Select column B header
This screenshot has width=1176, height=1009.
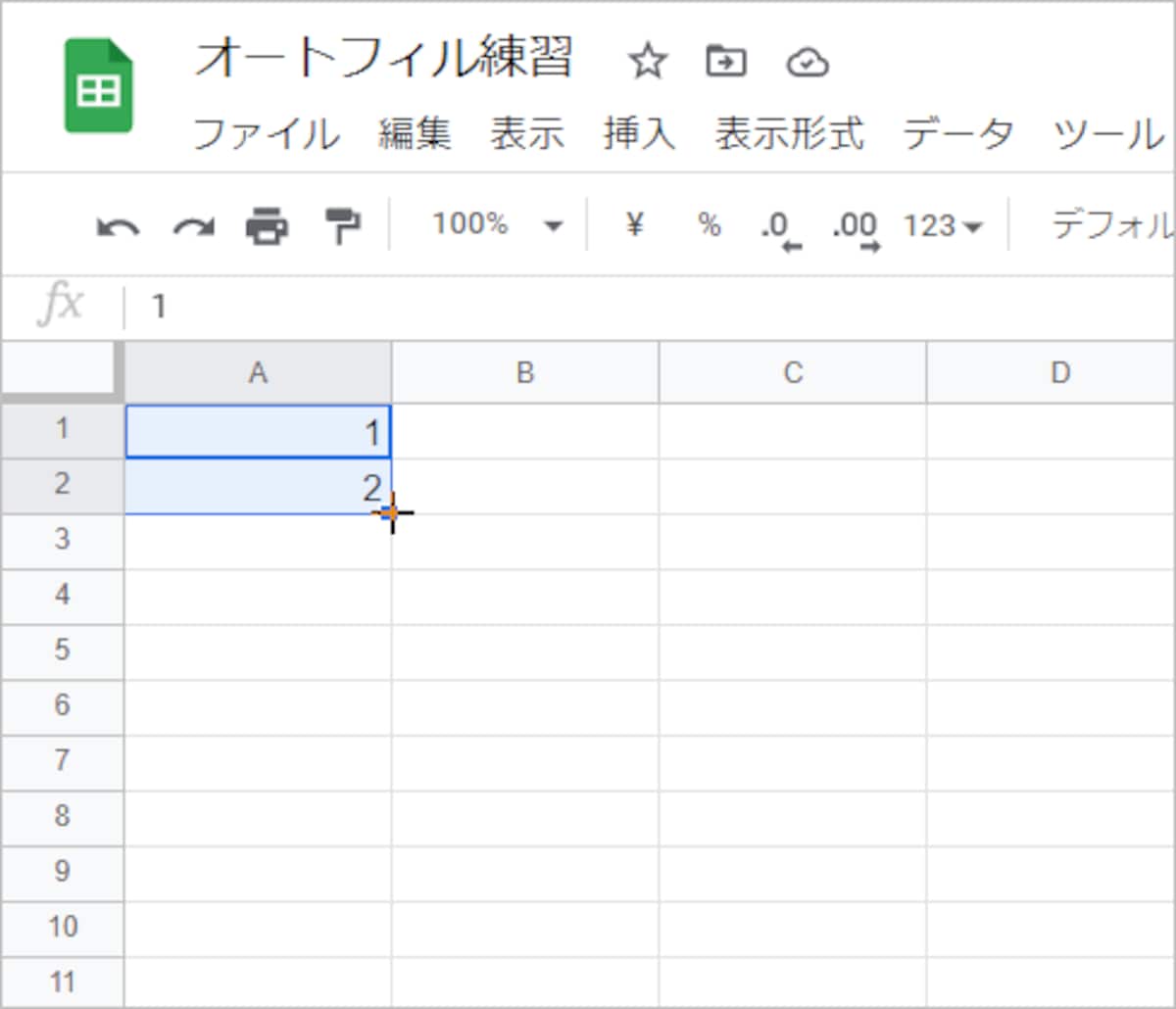pyautogui.click(x=525, y=372)
